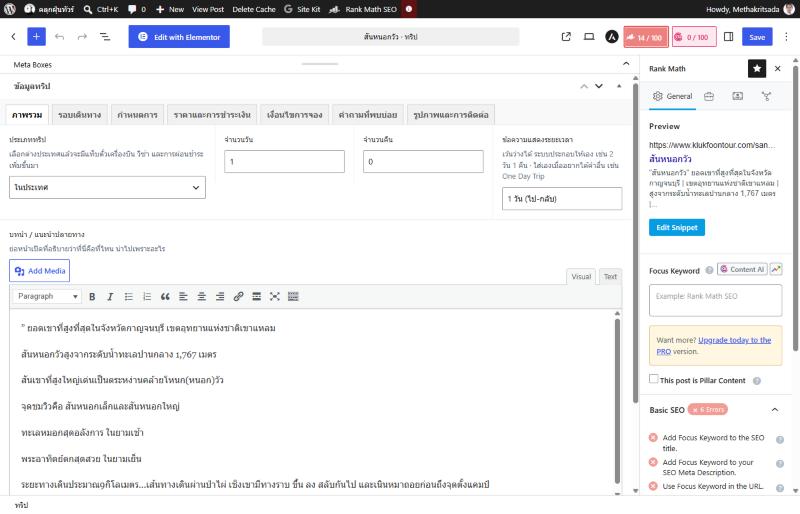Open the Site Kit menu

click(x=302, y=9)
